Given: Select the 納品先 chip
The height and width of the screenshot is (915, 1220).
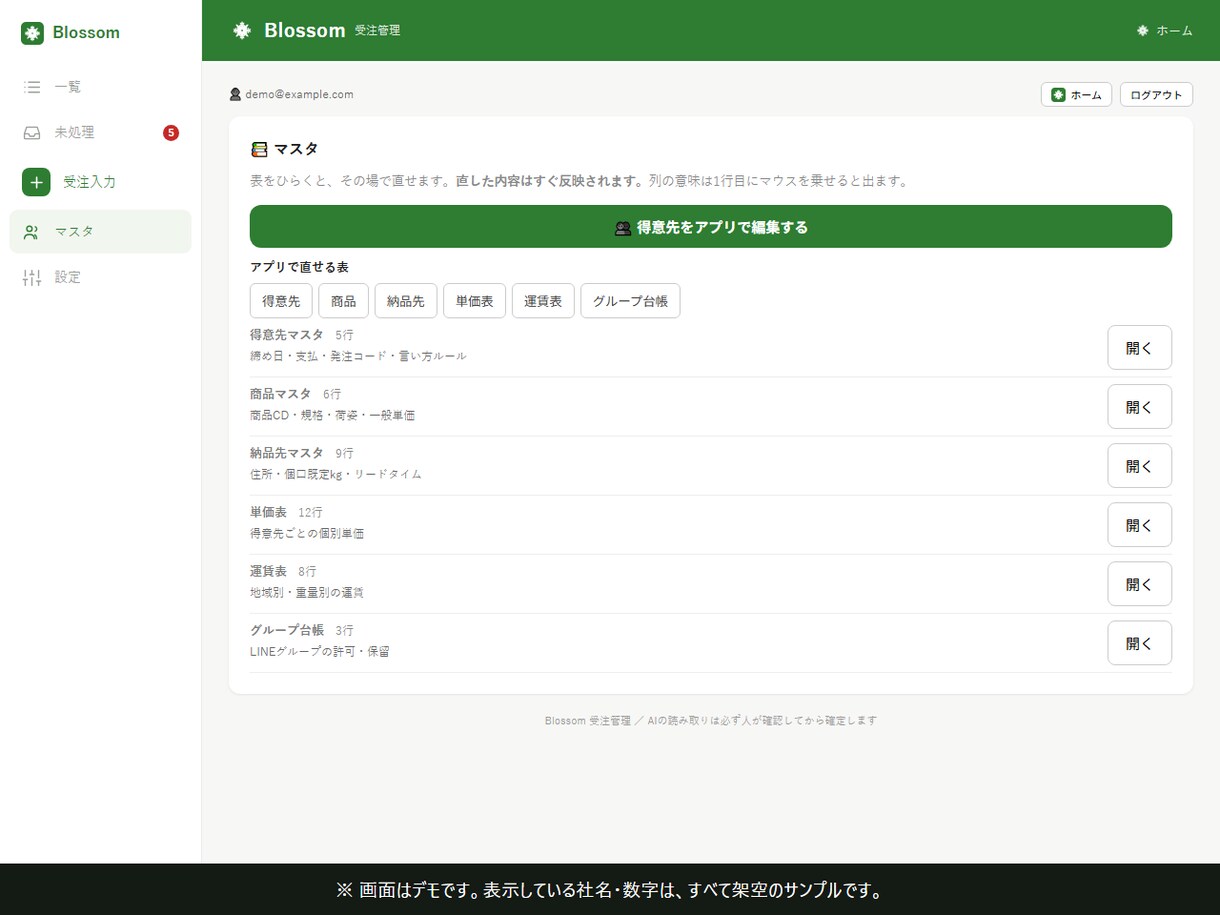Looking at the screenshot, I should [406, 301].
